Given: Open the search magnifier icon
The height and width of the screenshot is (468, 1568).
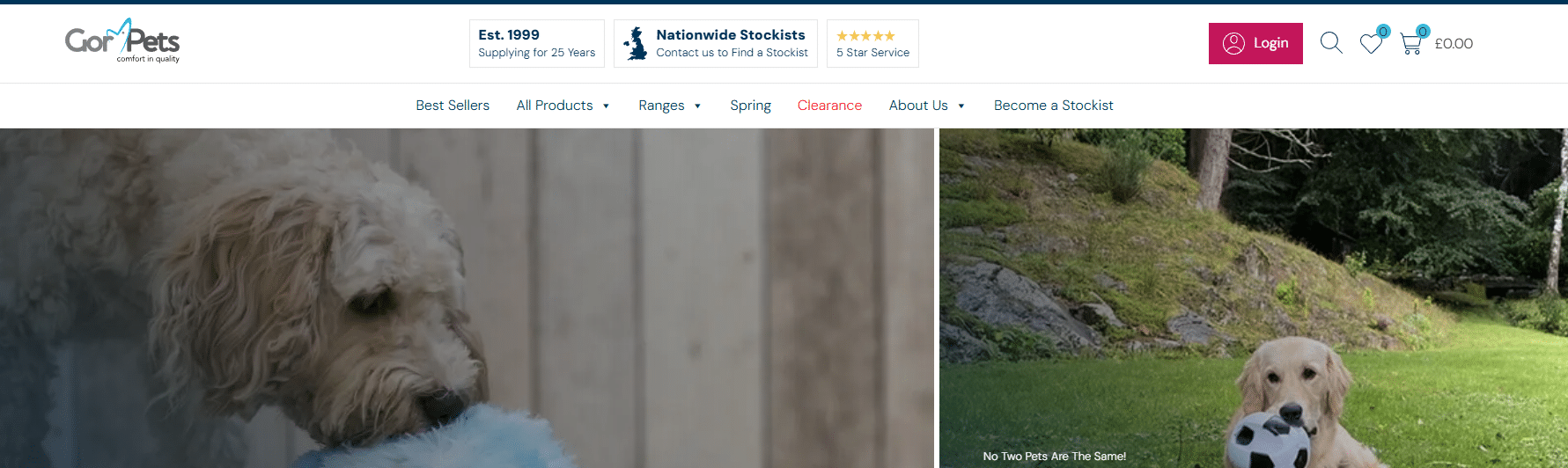Looking at the screenshot, I should [1331, 43].
